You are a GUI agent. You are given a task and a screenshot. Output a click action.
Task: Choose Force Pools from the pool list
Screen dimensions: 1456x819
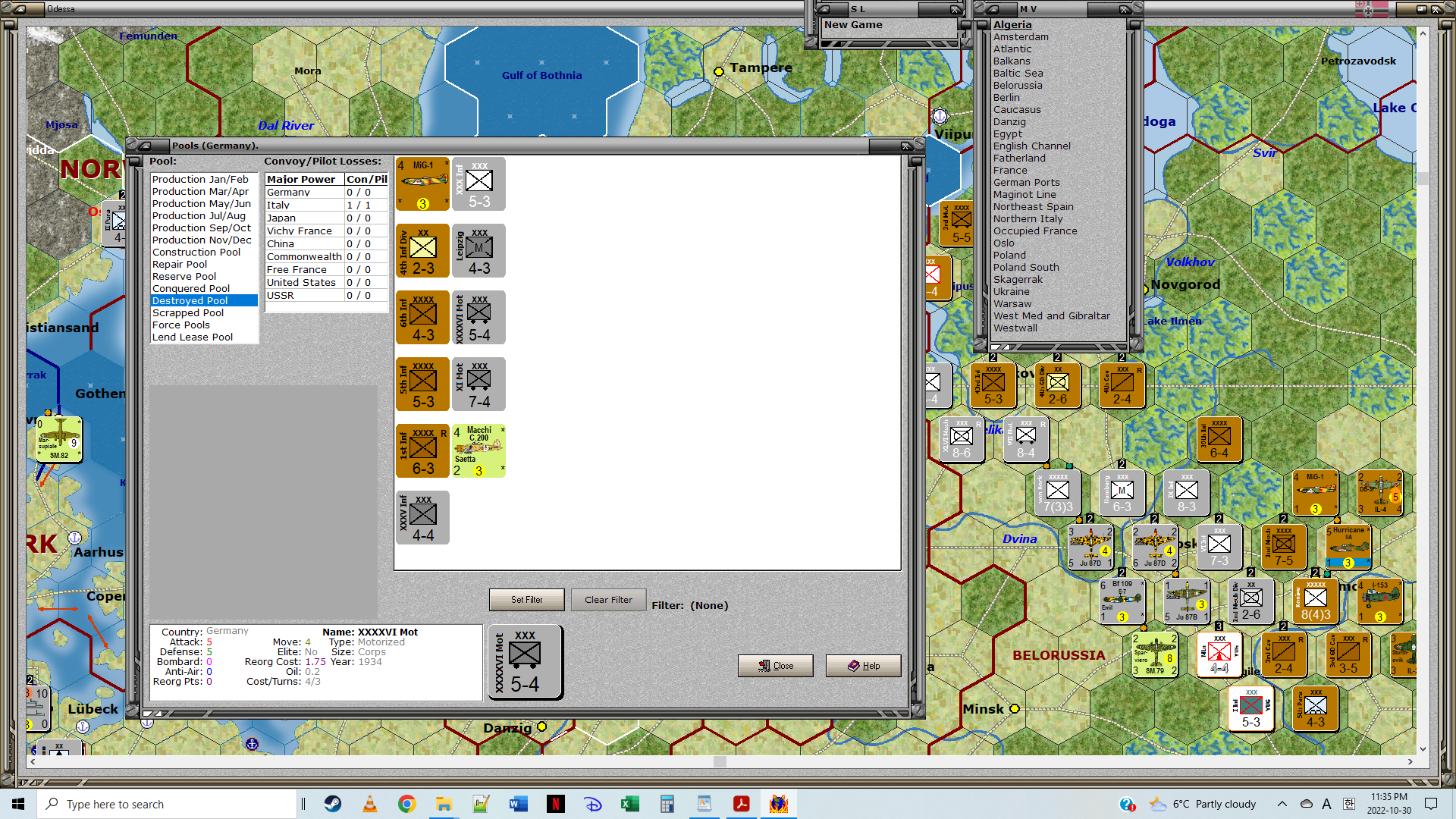tap(181, 325)
